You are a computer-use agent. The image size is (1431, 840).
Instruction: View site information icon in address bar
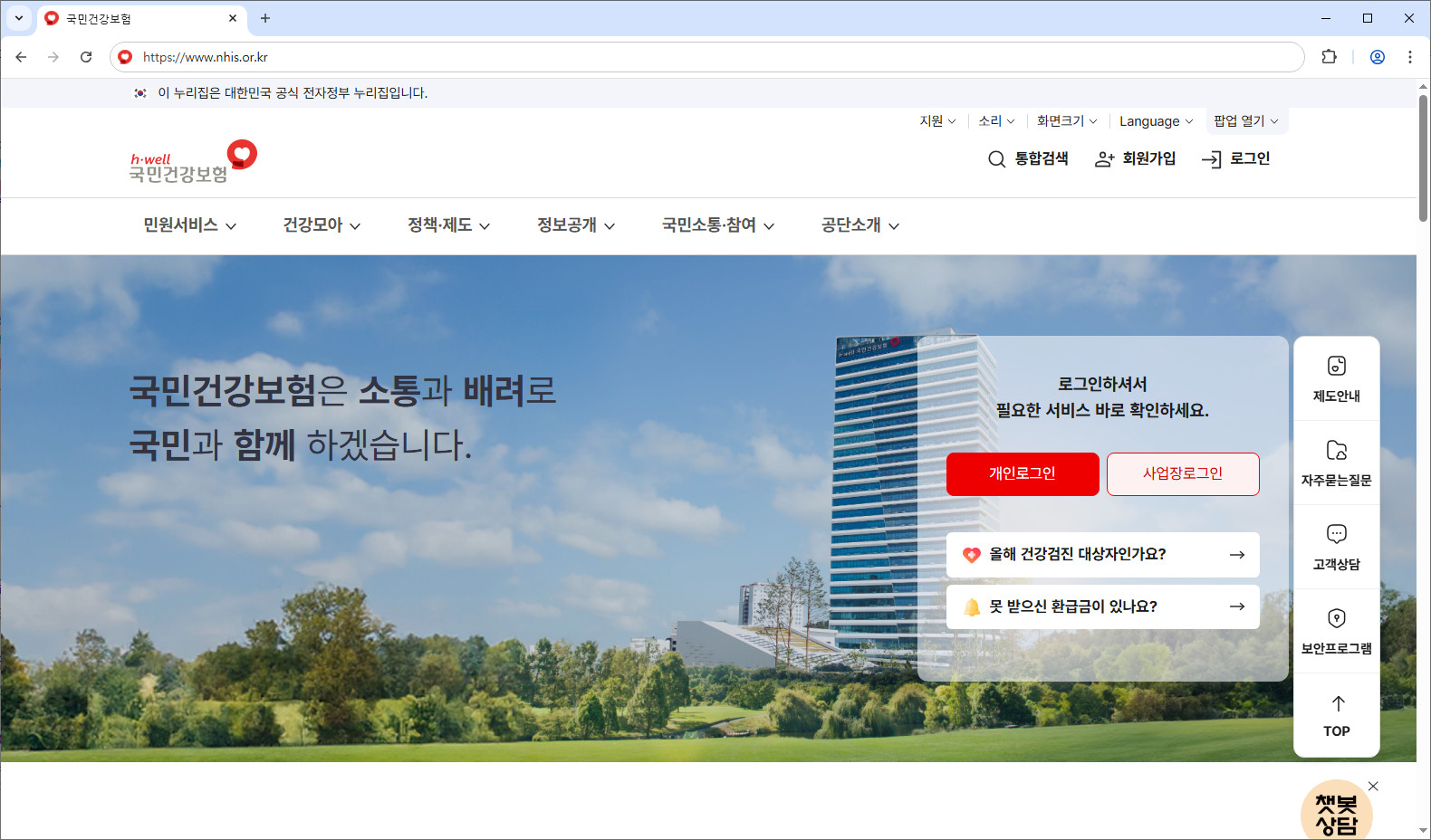125,57
